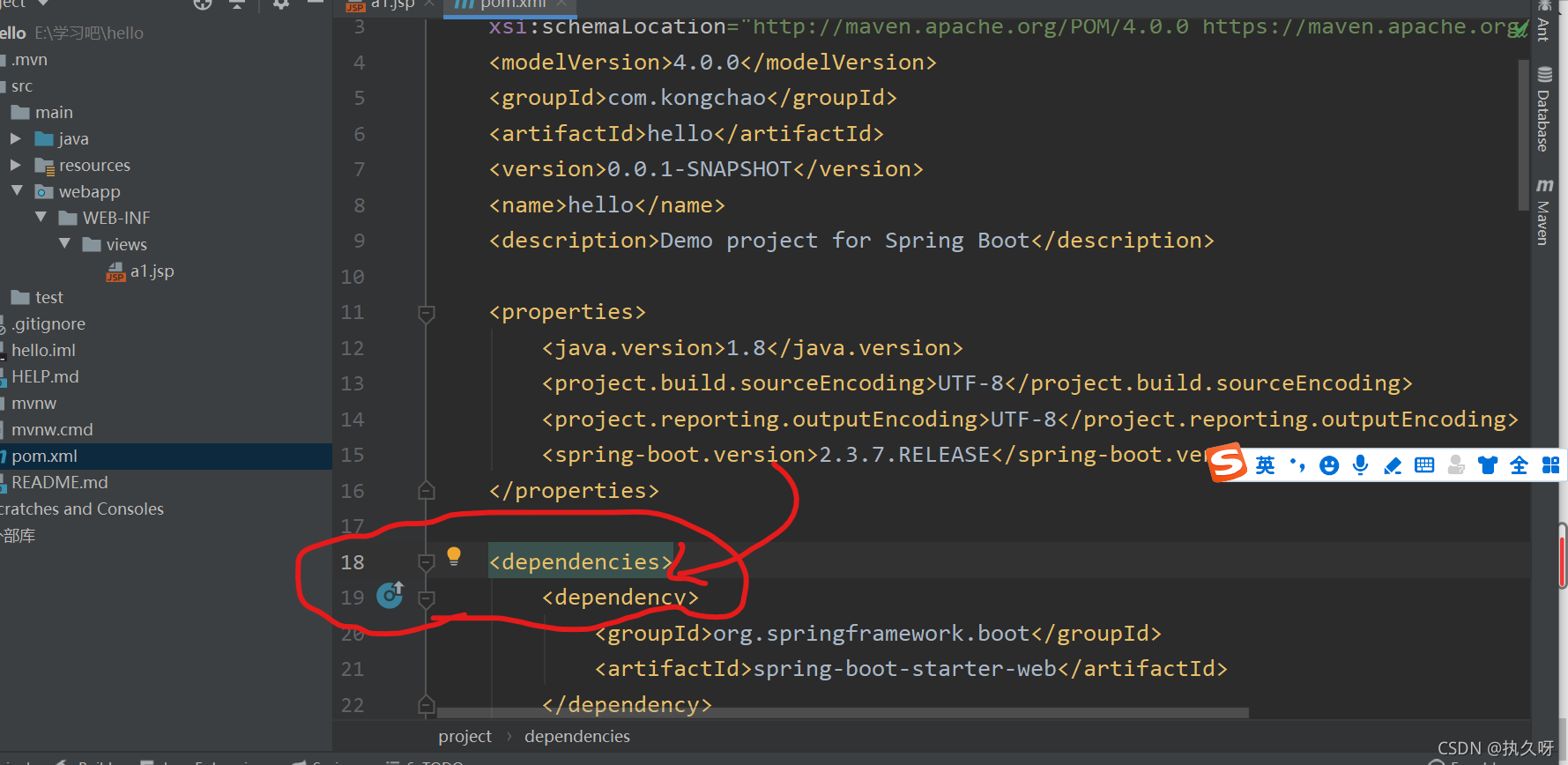Open the Sogou soft keyboard icon

(x=1423, y=465)
